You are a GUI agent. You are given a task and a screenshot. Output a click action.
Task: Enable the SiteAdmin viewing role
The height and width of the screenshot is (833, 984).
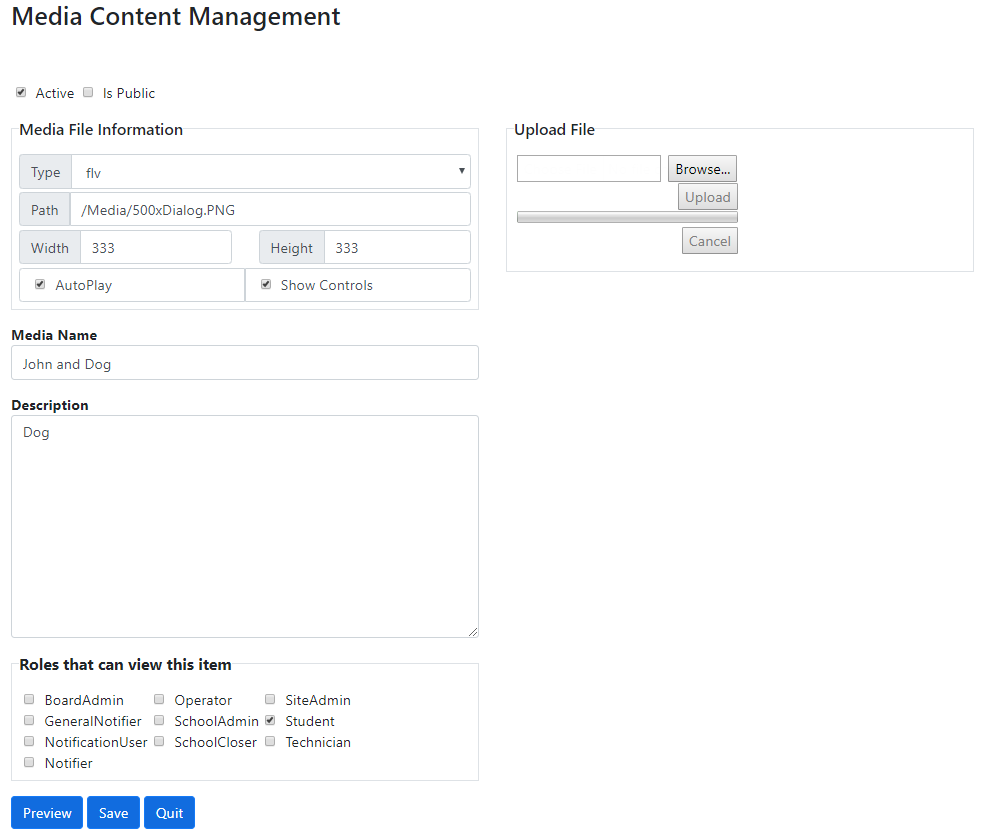coord(270,699)
